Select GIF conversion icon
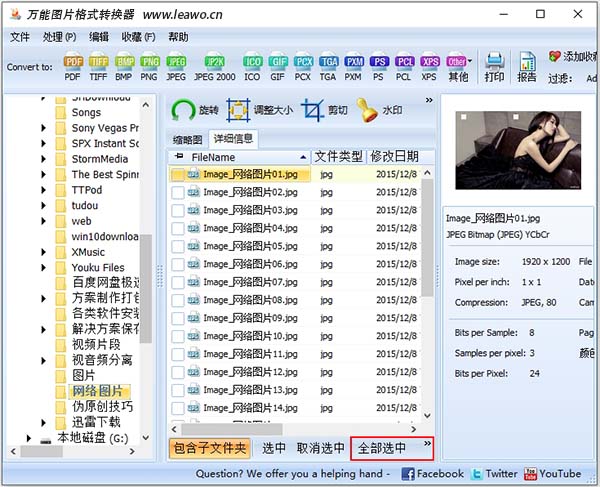Viewport: 600px width, 487px height. (x=277, y=66)
